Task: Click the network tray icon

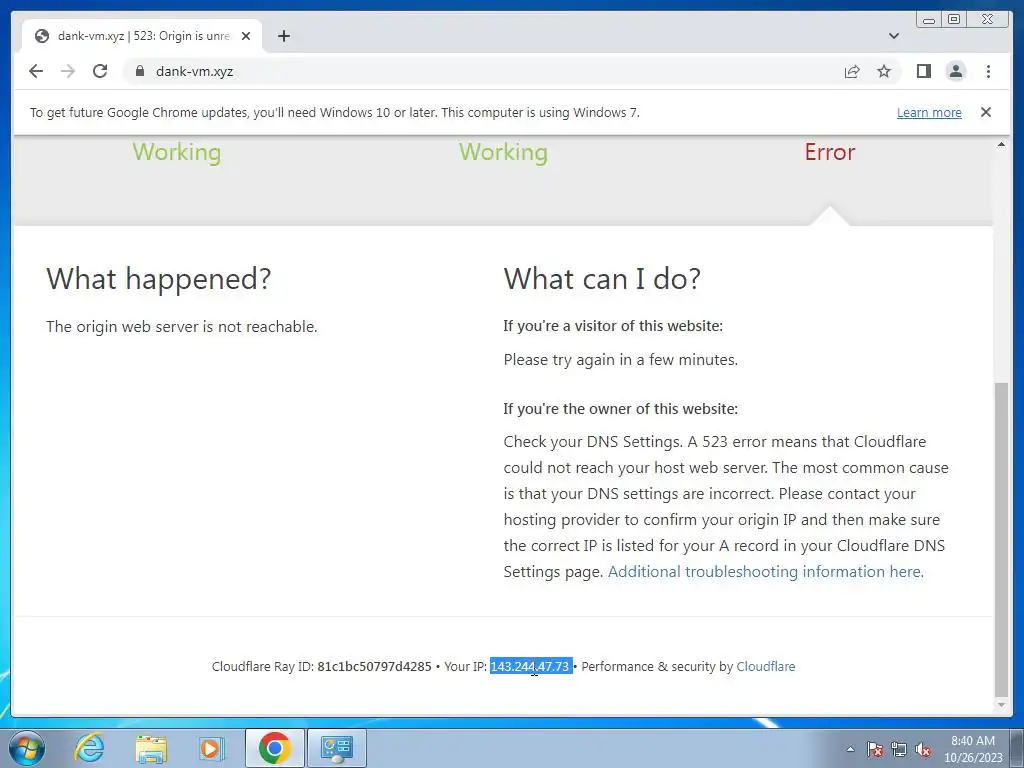Action: [899, 749]
